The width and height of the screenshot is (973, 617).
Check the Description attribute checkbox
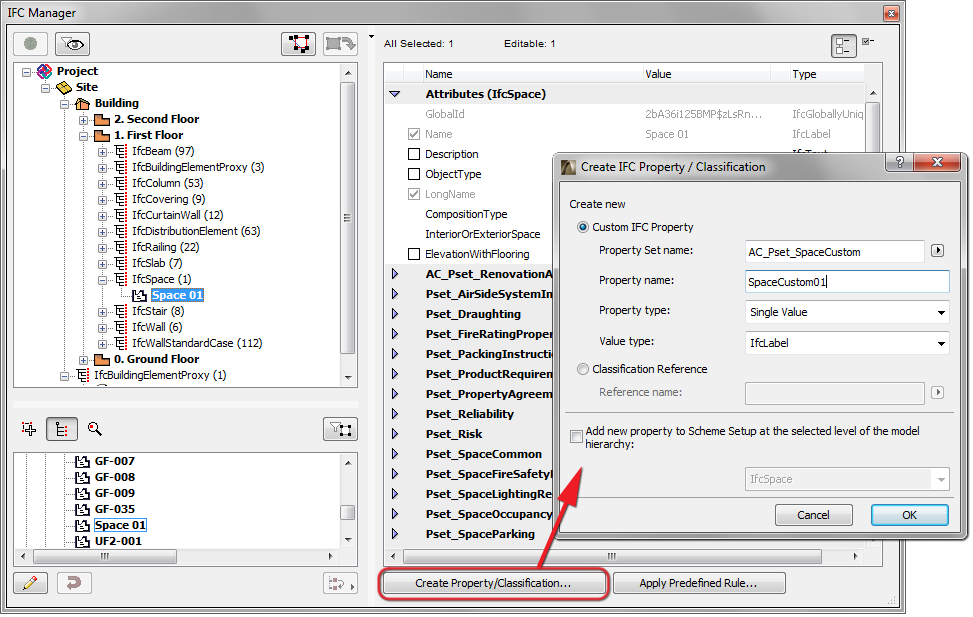click(414, 154)
